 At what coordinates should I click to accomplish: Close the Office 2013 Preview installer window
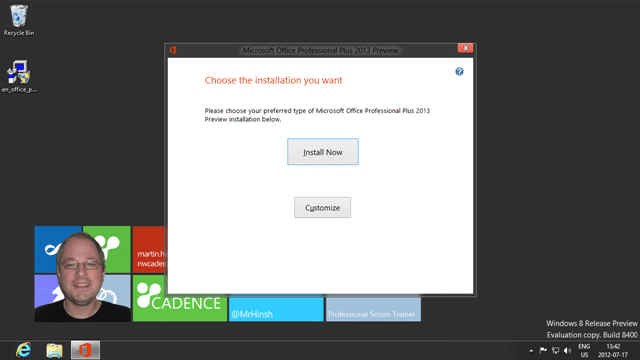tap(465, 48)
